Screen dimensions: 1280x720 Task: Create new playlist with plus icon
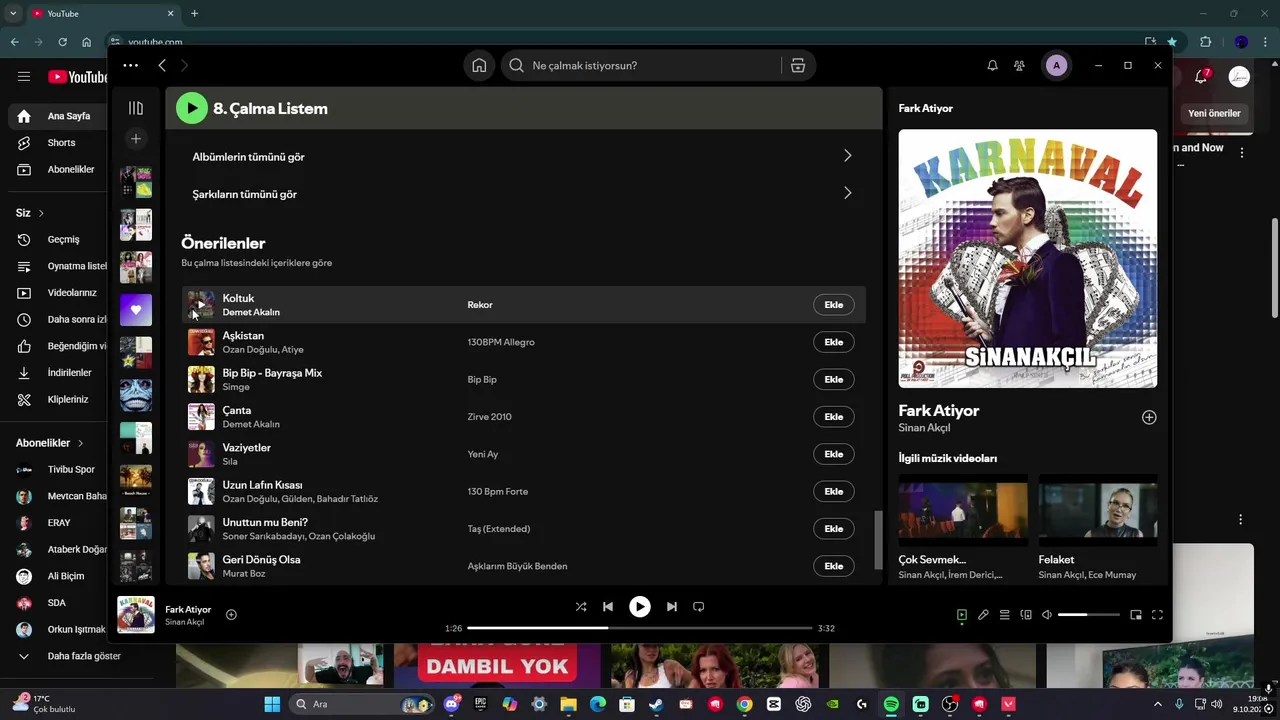pyautogui.click(x=136, y=138)
